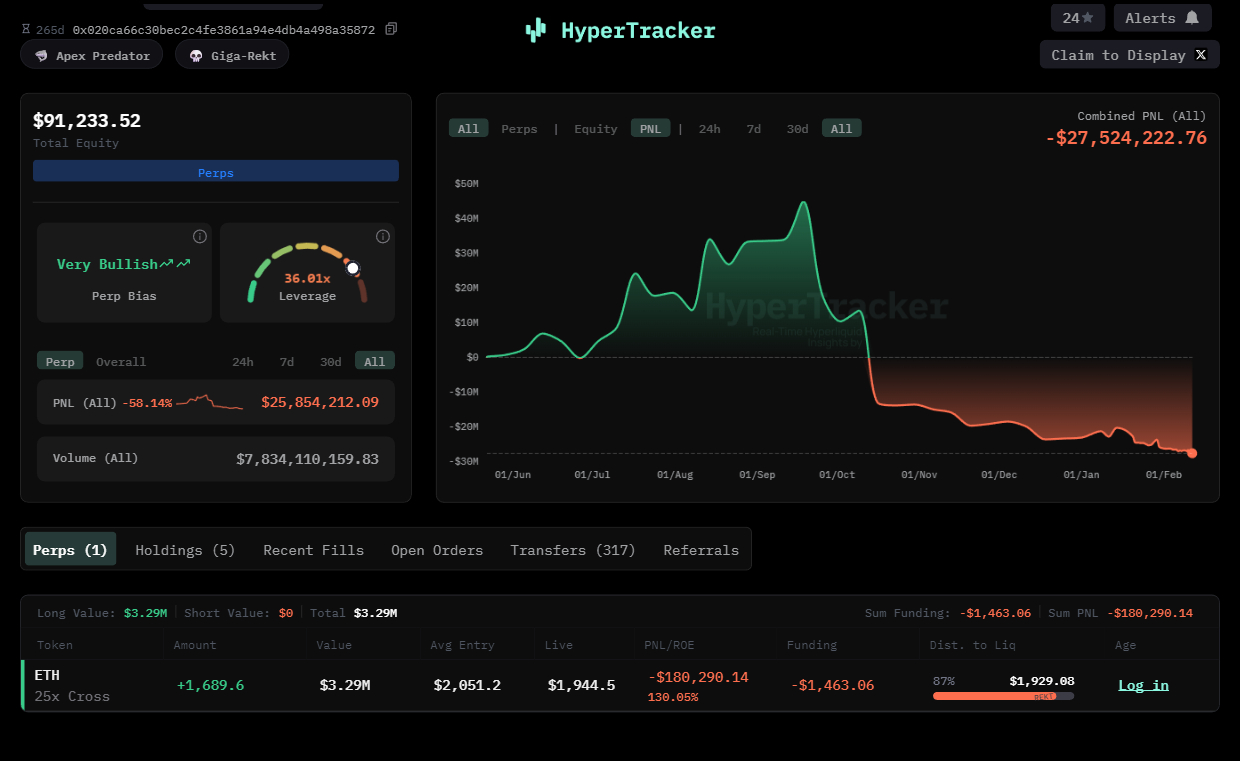The width and height of the screenshot is (1240, 761).
Task: Copy the wallet address using copy icon
Action: [x=391, y=29]
